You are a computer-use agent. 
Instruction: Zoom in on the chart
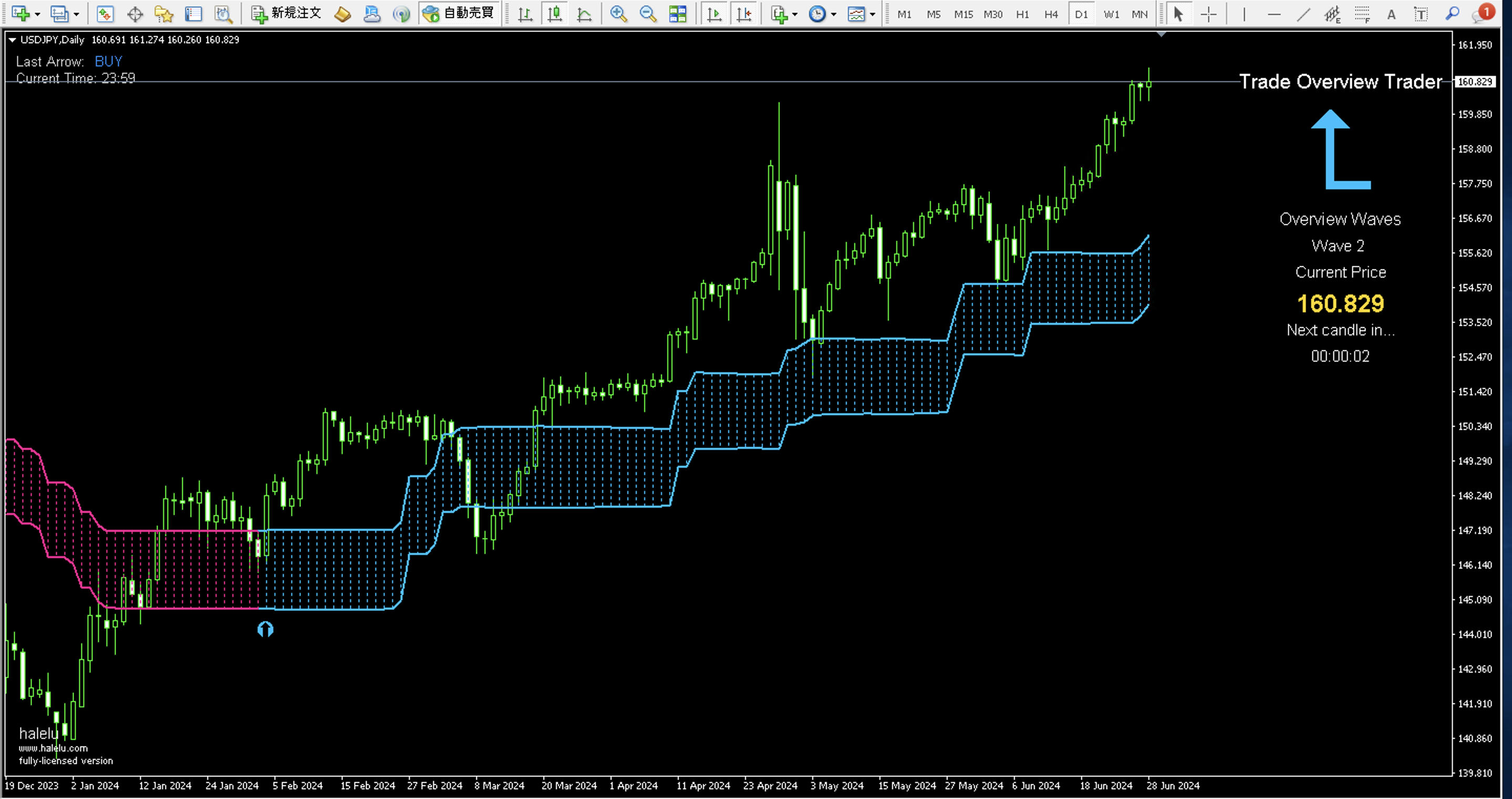(x=618, y=14)
